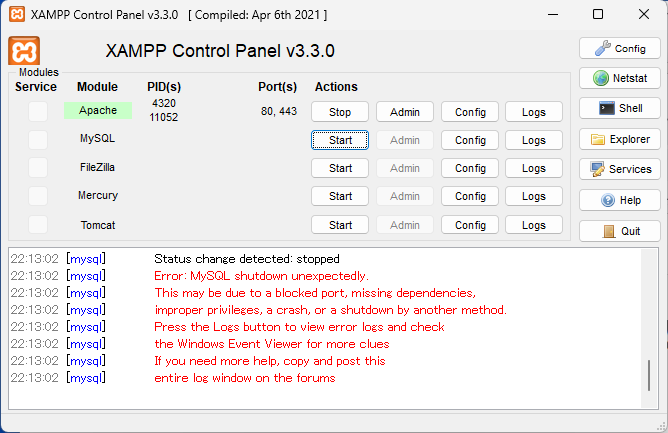Open Config via the wrench icon
The height and width of the screenshot is (433, 668).
point(601,48)
